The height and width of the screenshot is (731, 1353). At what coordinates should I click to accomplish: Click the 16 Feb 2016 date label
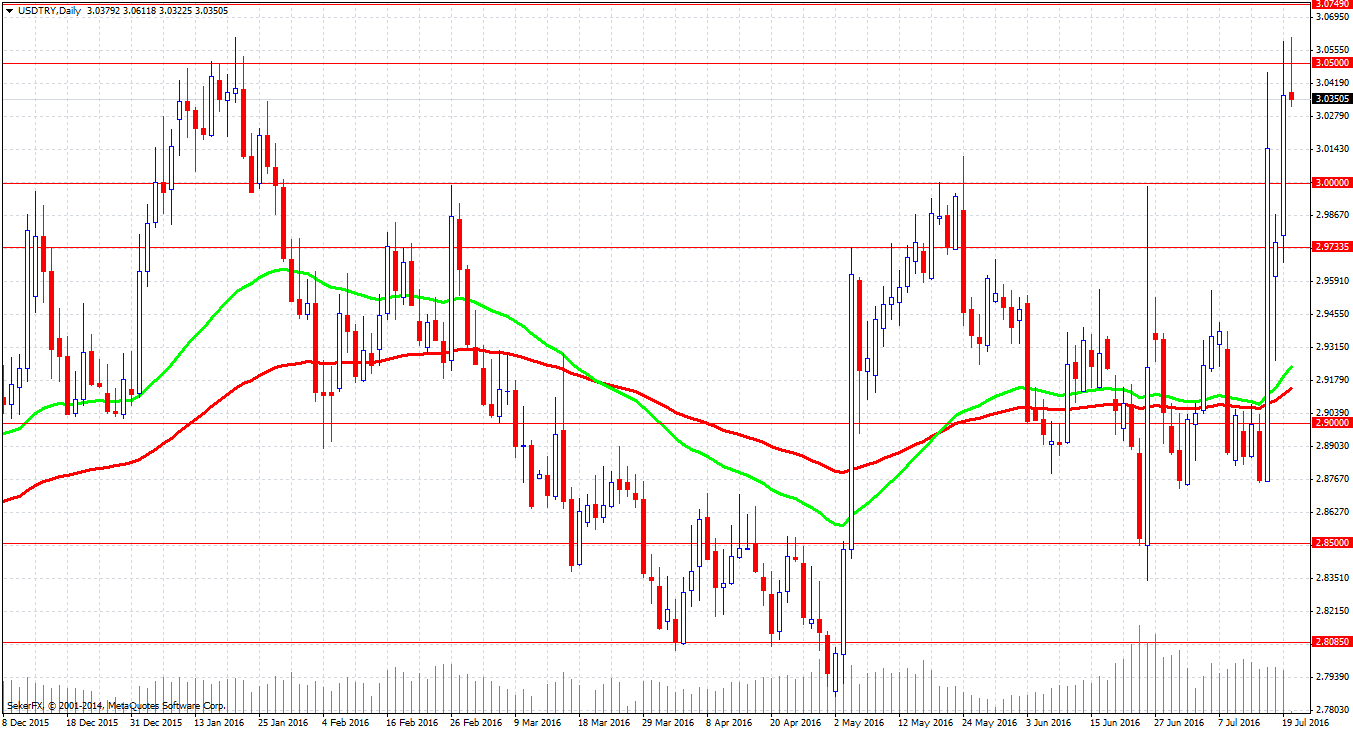[x=413, y=722]
